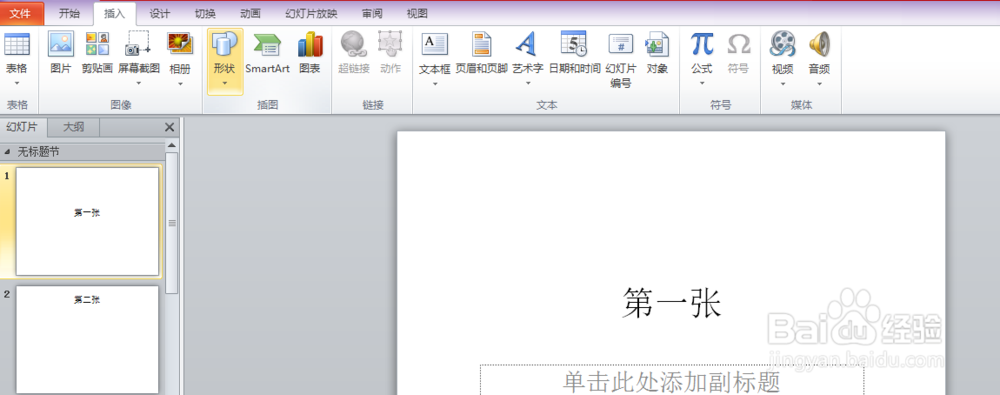This screenshot has width=1000, height=395.
Task: Click the title text 第一张 on slide
Action: click(672, 303)
